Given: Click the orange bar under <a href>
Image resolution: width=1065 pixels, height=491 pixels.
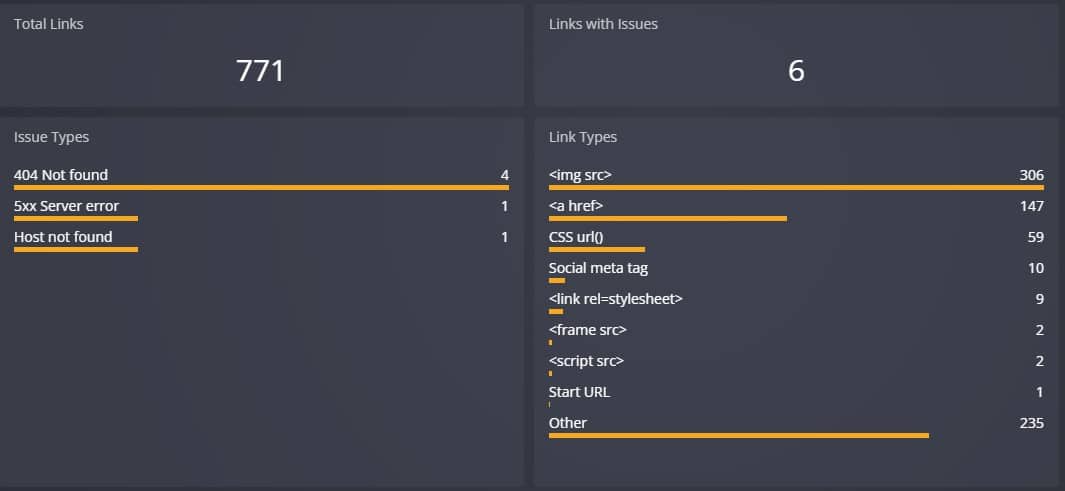Looking at the screenshot, I should coord(668,219).
